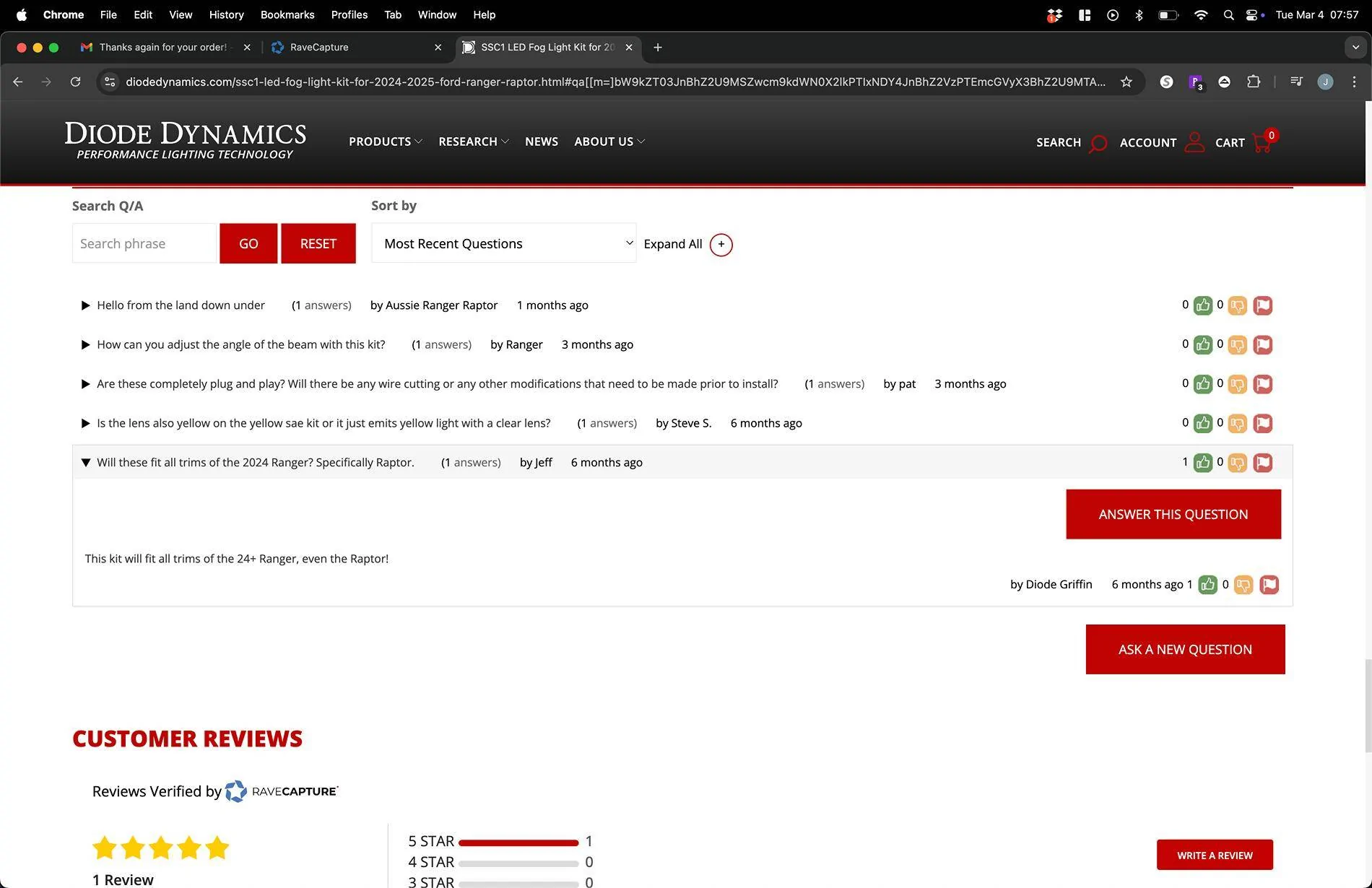The height and width of the screenshot is (888, 1372).
Task: Open the Chrome profile avatar
Action: pos(1325,82)
